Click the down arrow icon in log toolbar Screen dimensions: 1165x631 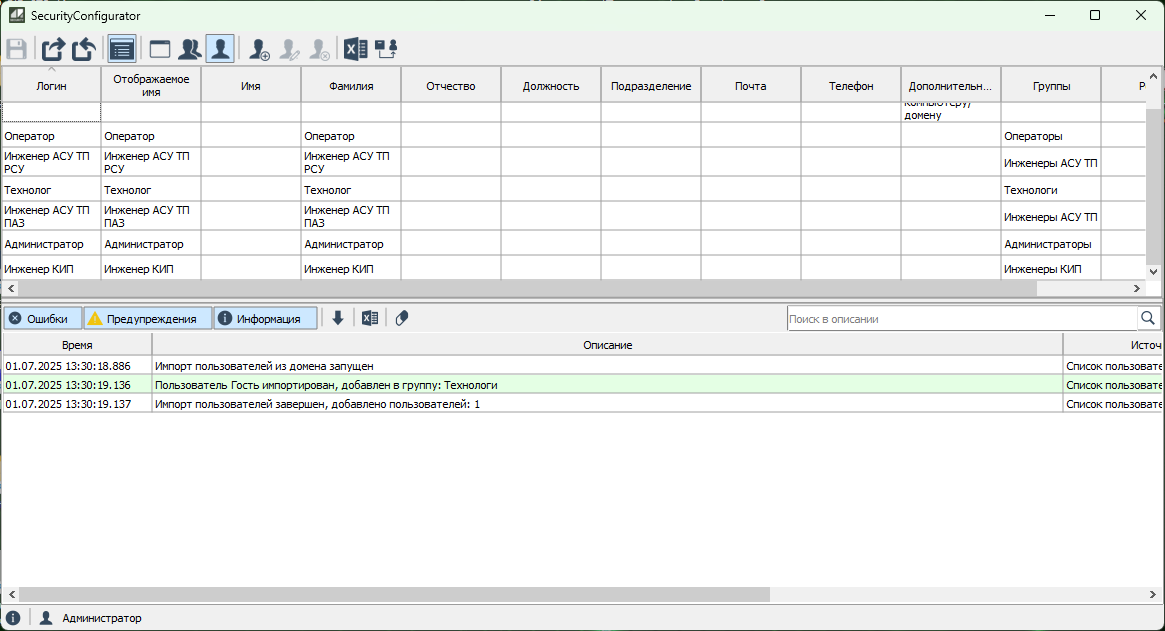338,318
